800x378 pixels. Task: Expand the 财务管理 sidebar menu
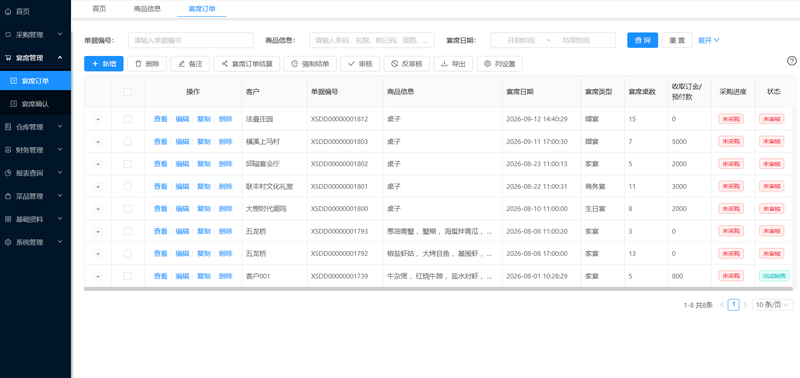click(x=35, y=150)
